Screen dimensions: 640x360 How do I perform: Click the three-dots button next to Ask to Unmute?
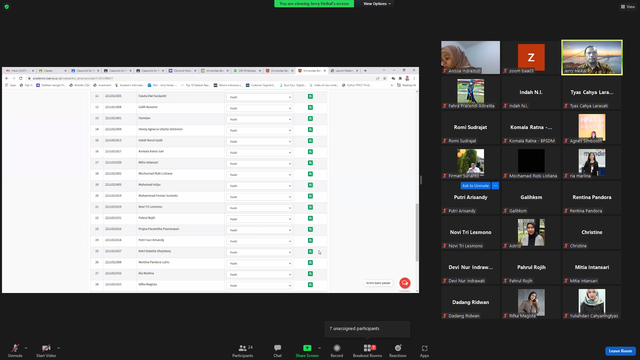tap(495, 186)
